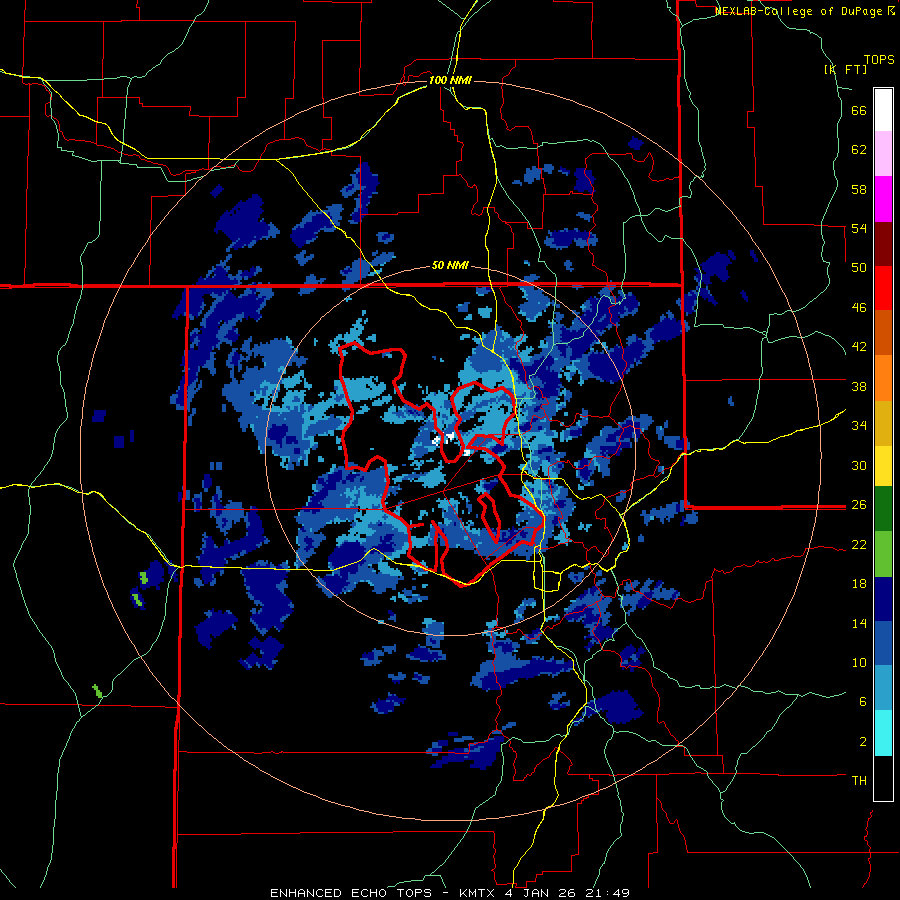
Task: Click the '34' legend value
Action: (859, 425)
